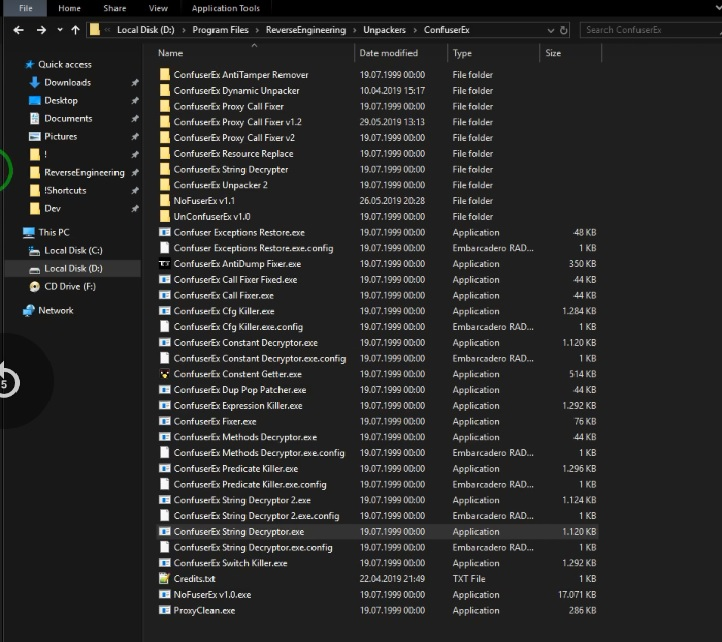
Task: Select Local Disk (D:) in sidebar
Action: click(73, 268)
